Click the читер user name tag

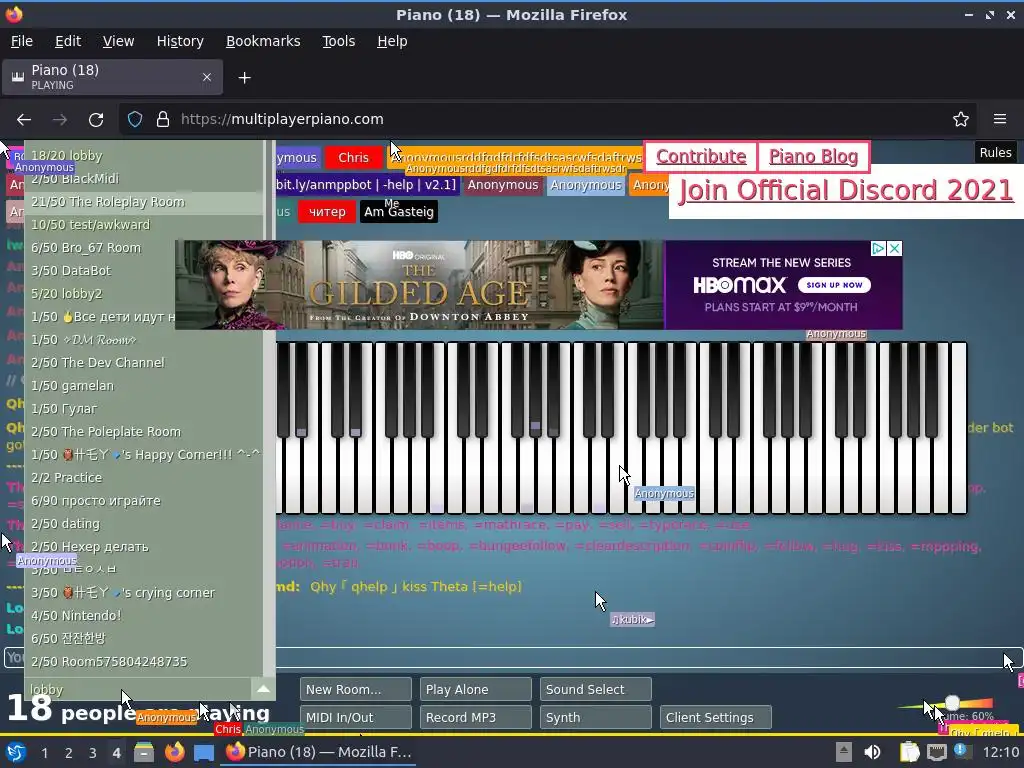(x=327, y=212)
